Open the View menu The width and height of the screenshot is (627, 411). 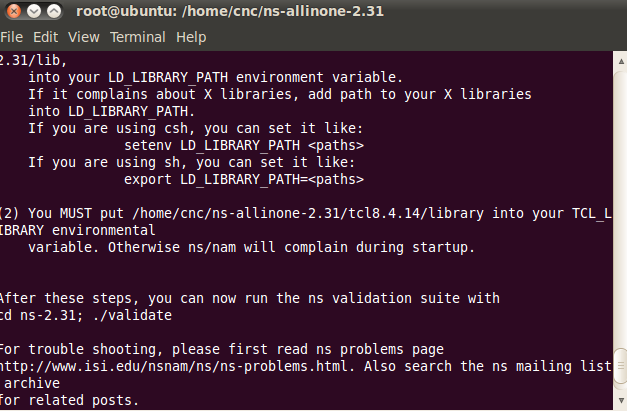(84, 37)
